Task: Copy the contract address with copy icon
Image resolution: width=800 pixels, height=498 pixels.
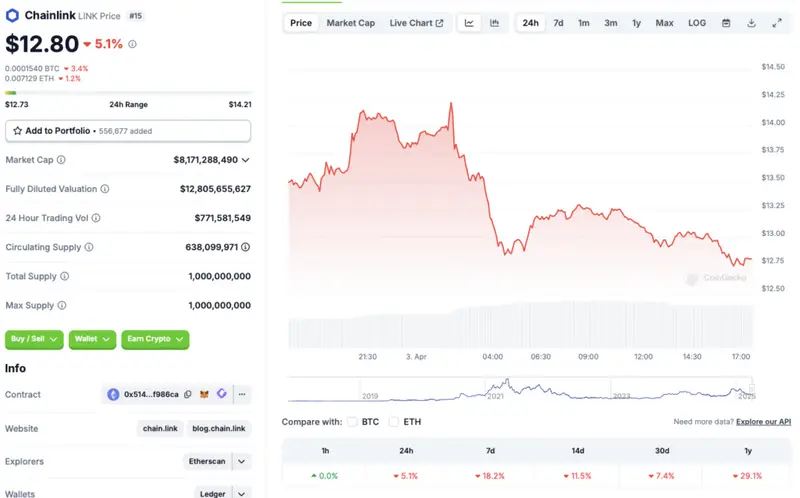Action: tap(188, 394)
